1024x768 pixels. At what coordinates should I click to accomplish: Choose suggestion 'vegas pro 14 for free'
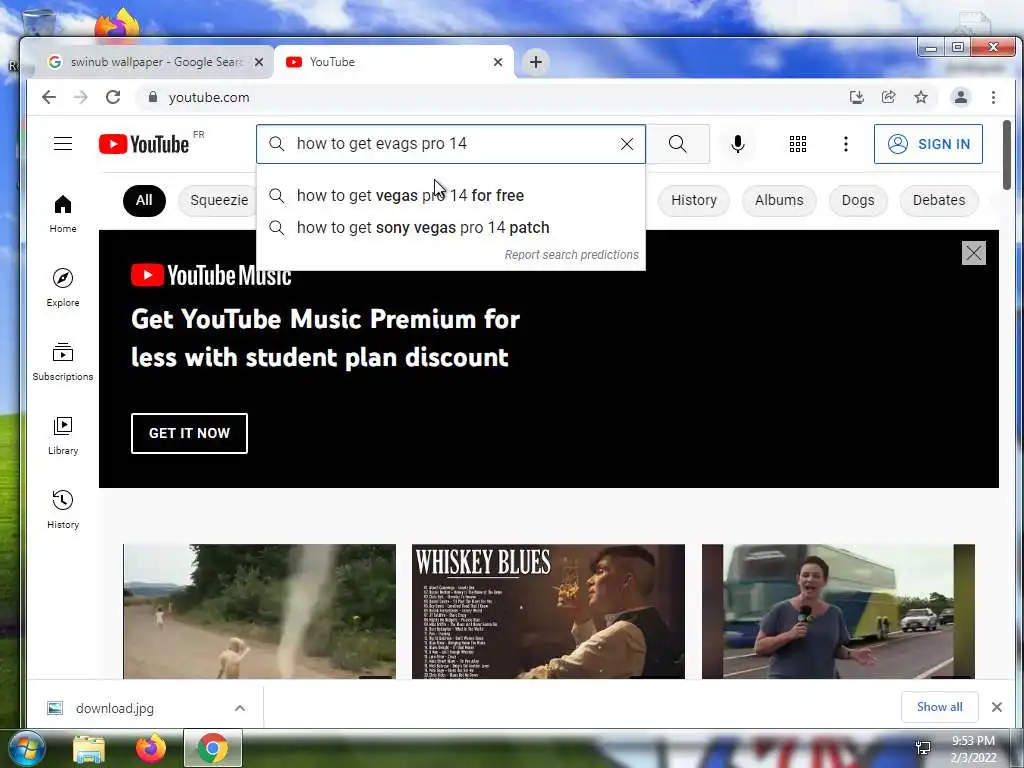451,195
